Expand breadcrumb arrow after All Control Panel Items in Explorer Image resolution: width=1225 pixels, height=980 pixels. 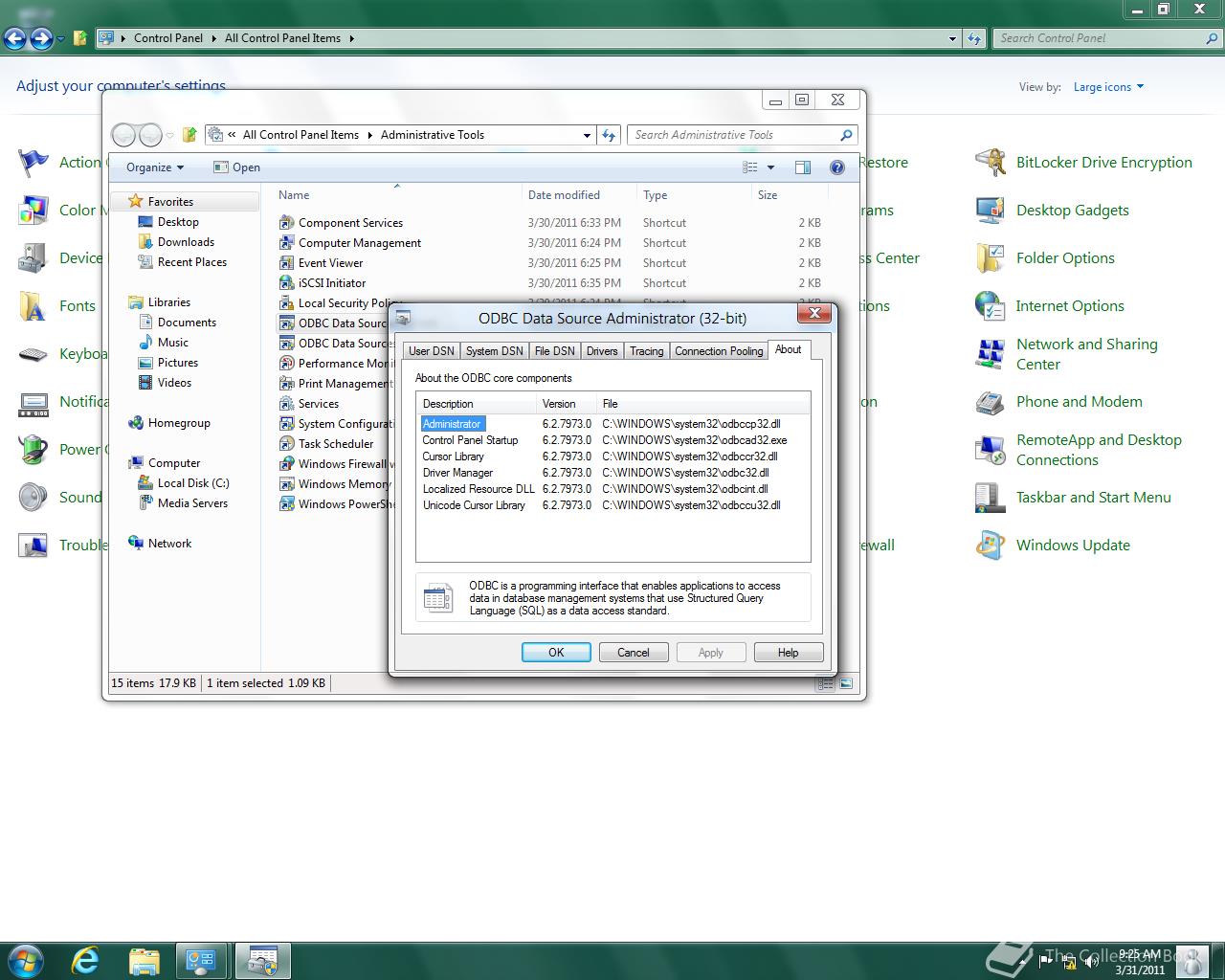[369, 135]
